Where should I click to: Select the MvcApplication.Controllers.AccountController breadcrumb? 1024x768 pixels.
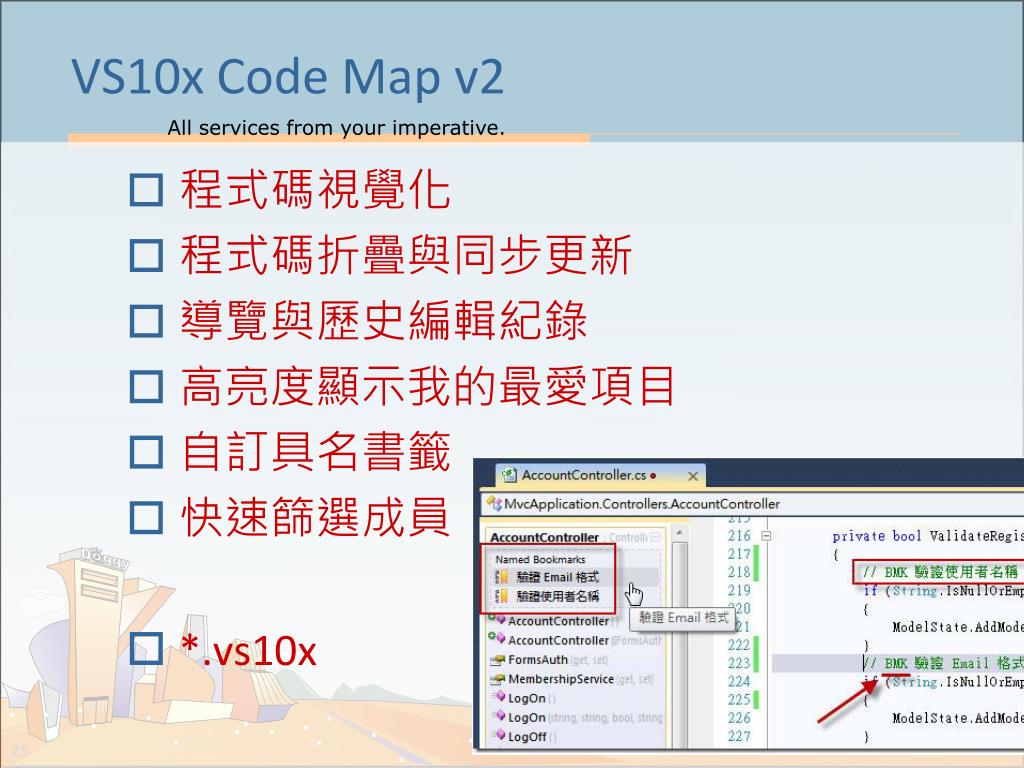tap(642, 504)
